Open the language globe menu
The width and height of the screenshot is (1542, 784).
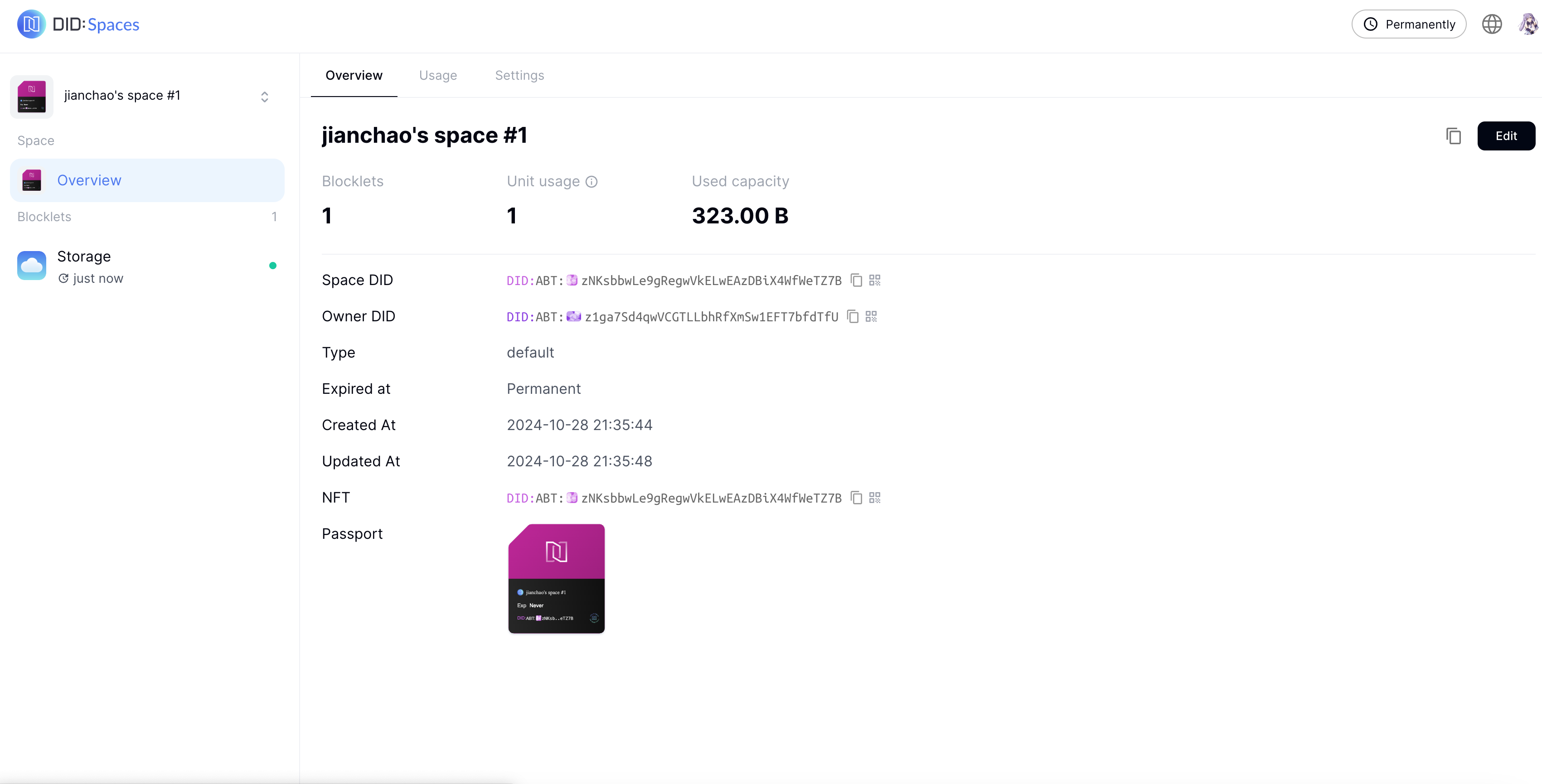coord(1492,24)
